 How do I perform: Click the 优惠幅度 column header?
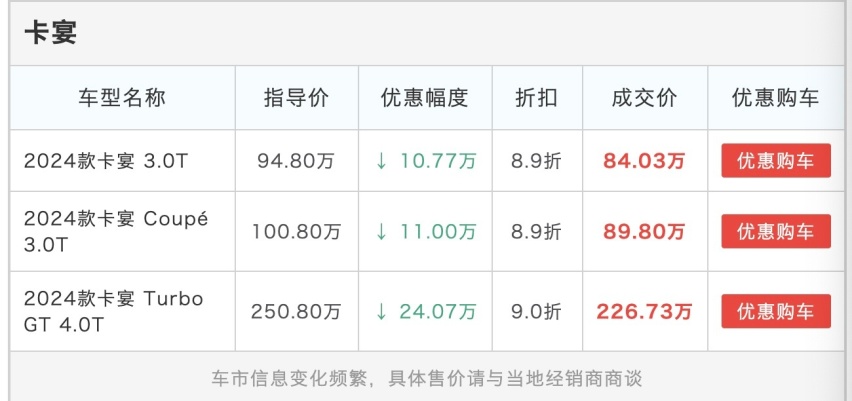[425, 98]
